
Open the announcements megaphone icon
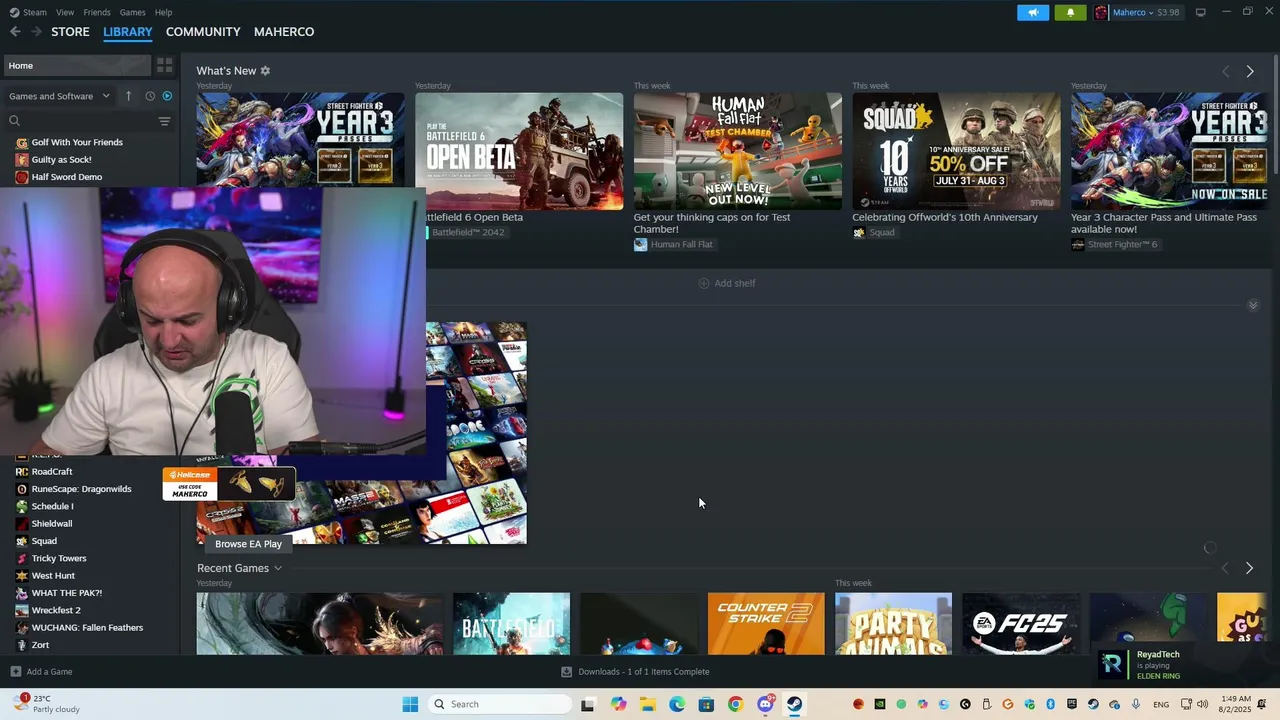pyautogui.click(x=1033, y=13)
